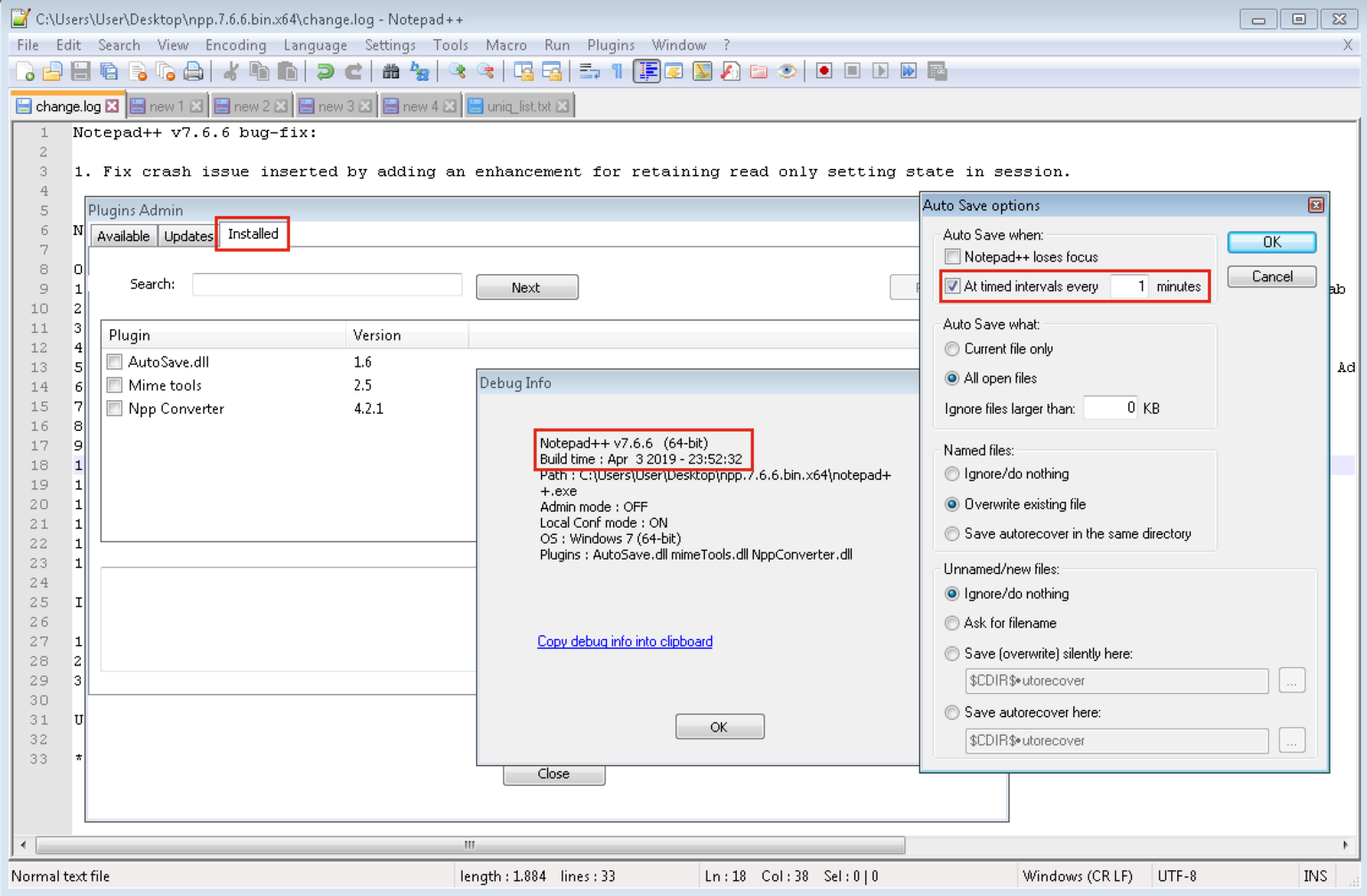The image size is (1367, 896).
Task: Click the Print toolbar icon
Action: (x=193, y=71)
